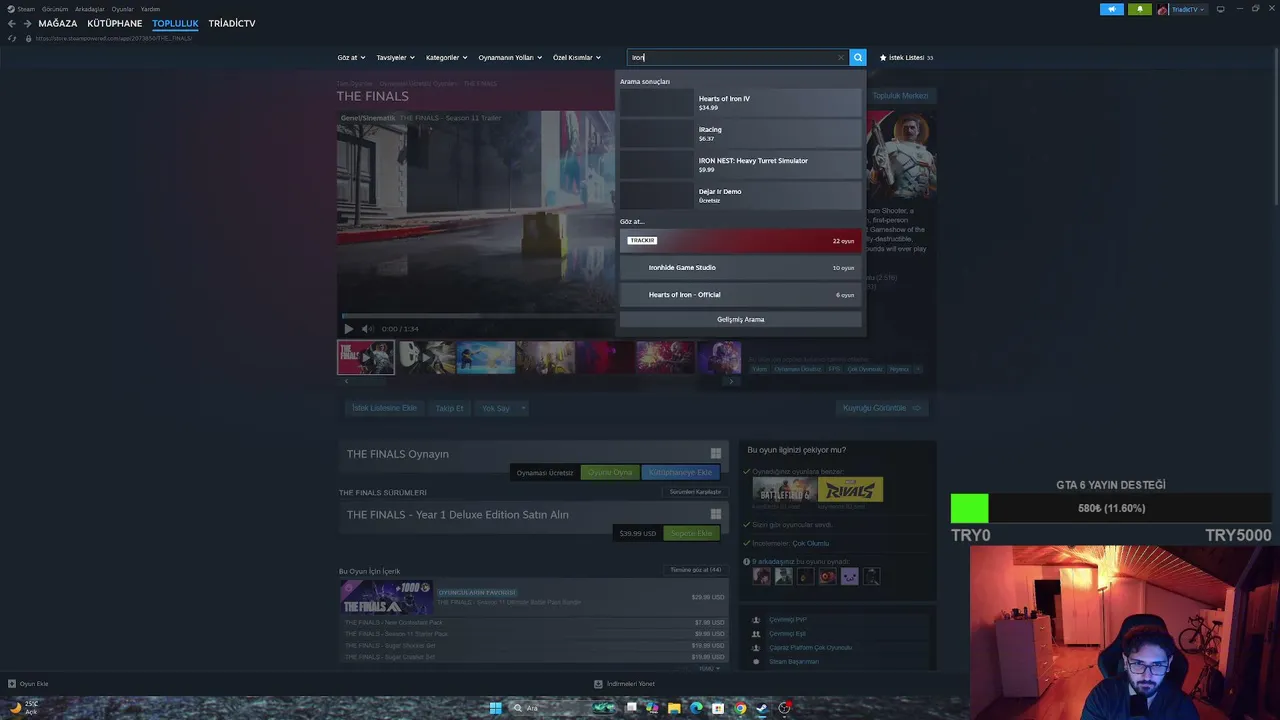Open the Oyunlar menu
The width and height of the screenshot is (1280, 720).
pos(122,9)
